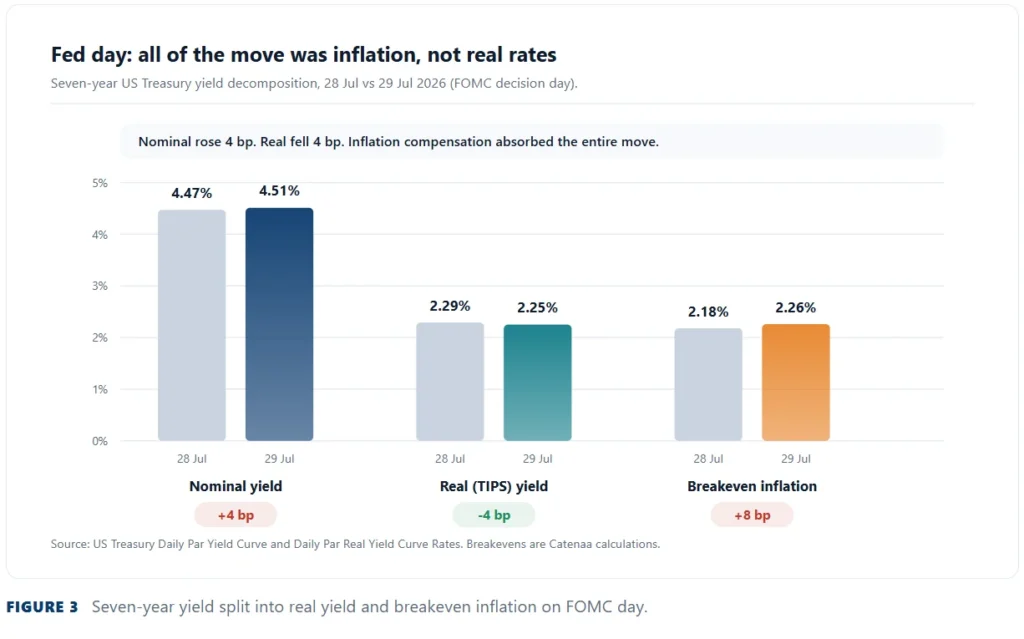Click the -4 bp green badge
The width and height of the screenshot is (1024, 639).
click(x=494, y=515)
